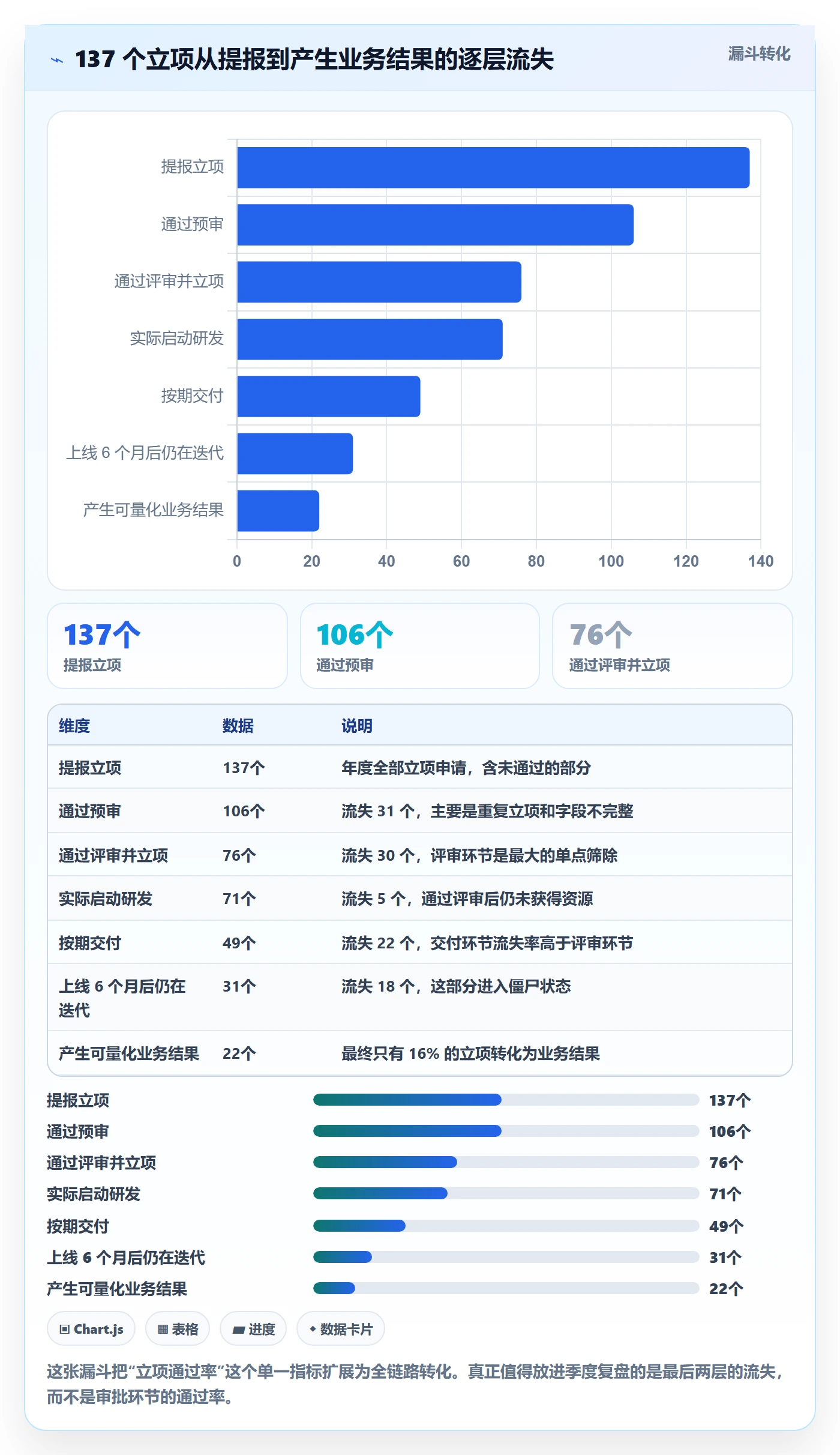Click the 提报立项 progress bar
This screenshot has height=1455, width=840.
click(x=506, y=1100)
